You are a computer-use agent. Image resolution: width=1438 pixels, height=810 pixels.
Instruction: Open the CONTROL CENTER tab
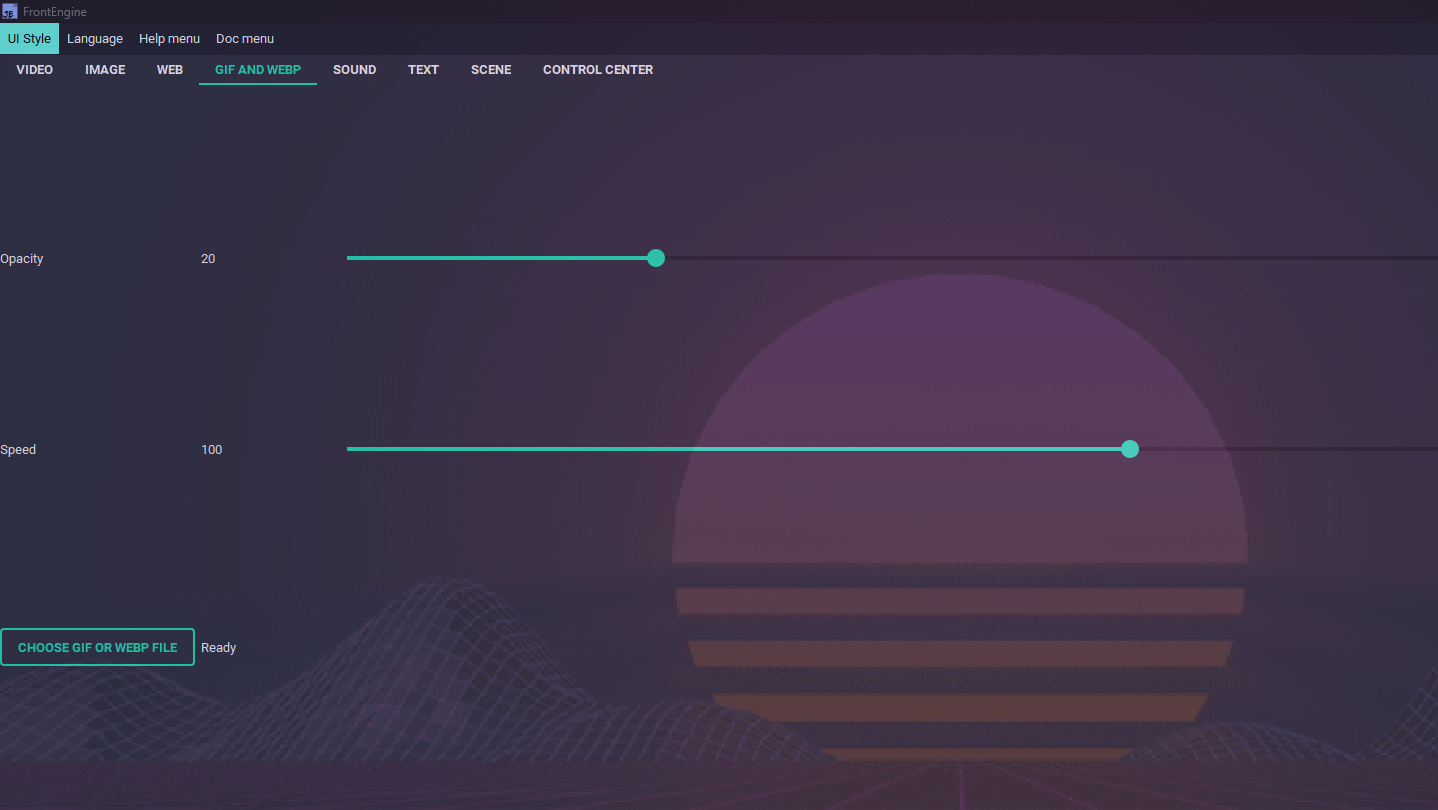(598, 70)
